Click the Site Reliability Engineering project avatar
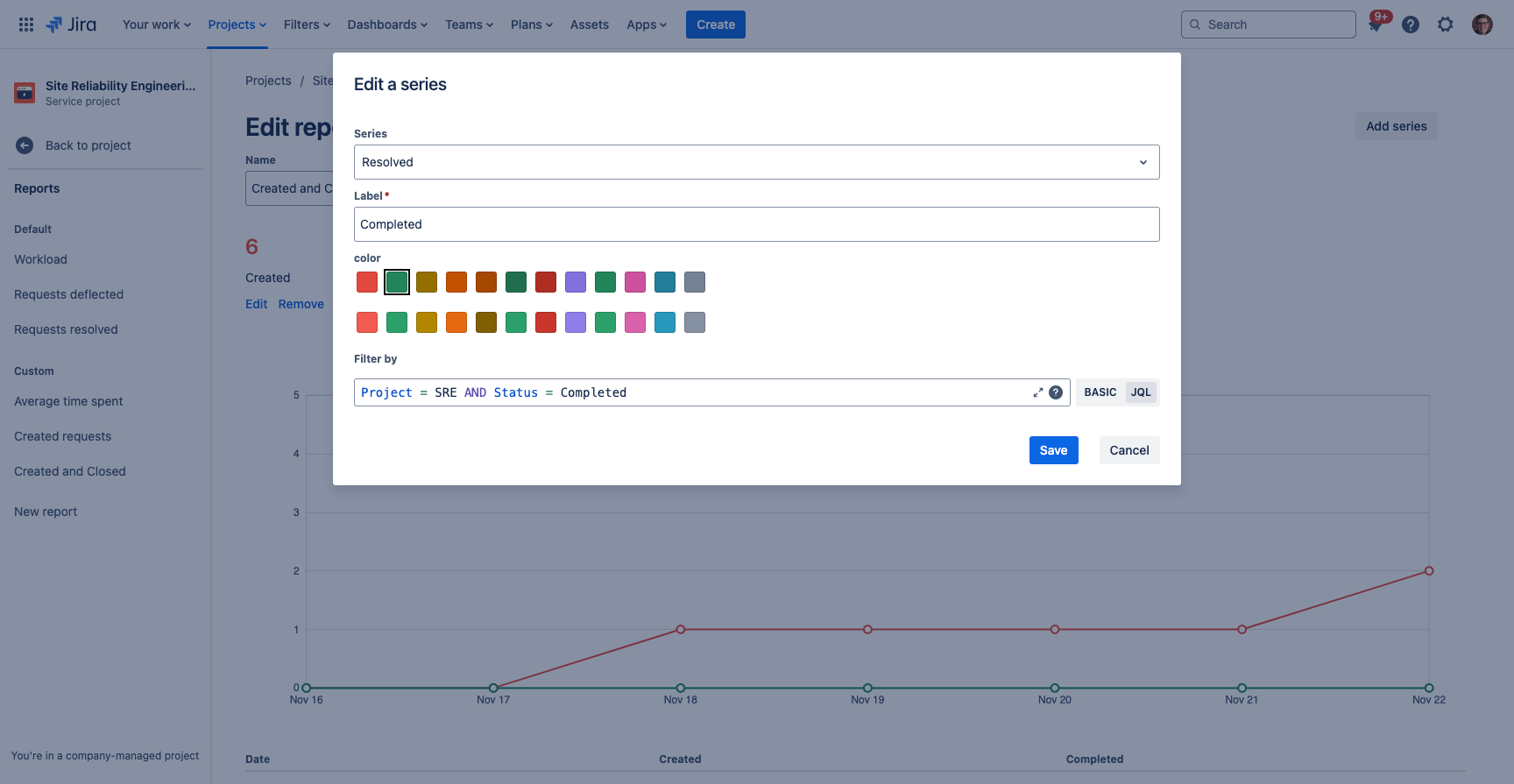This screenshot has height=784, width=1514. tap(25, 92)
